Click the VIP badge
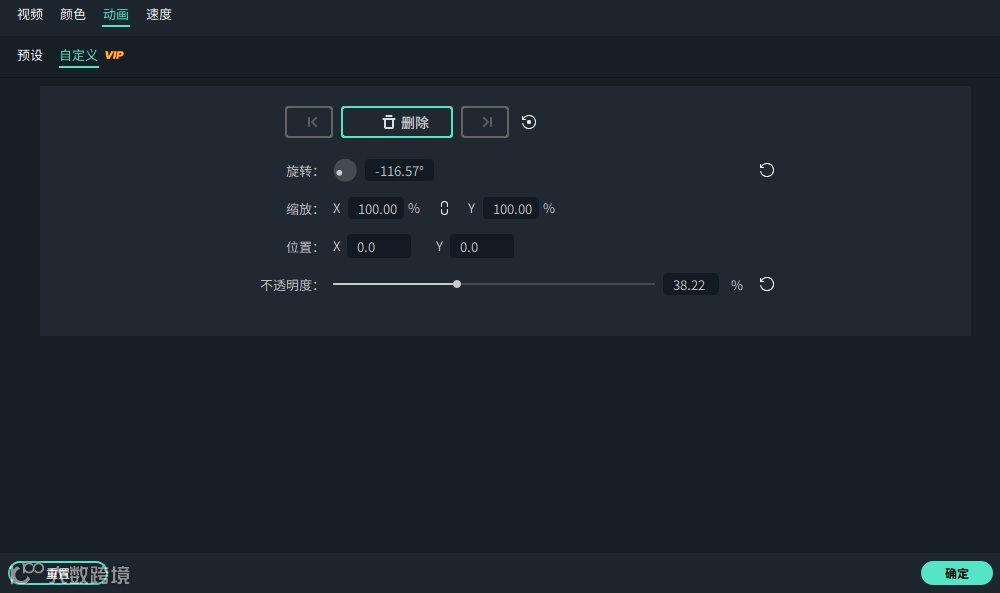 pos(113,55)
